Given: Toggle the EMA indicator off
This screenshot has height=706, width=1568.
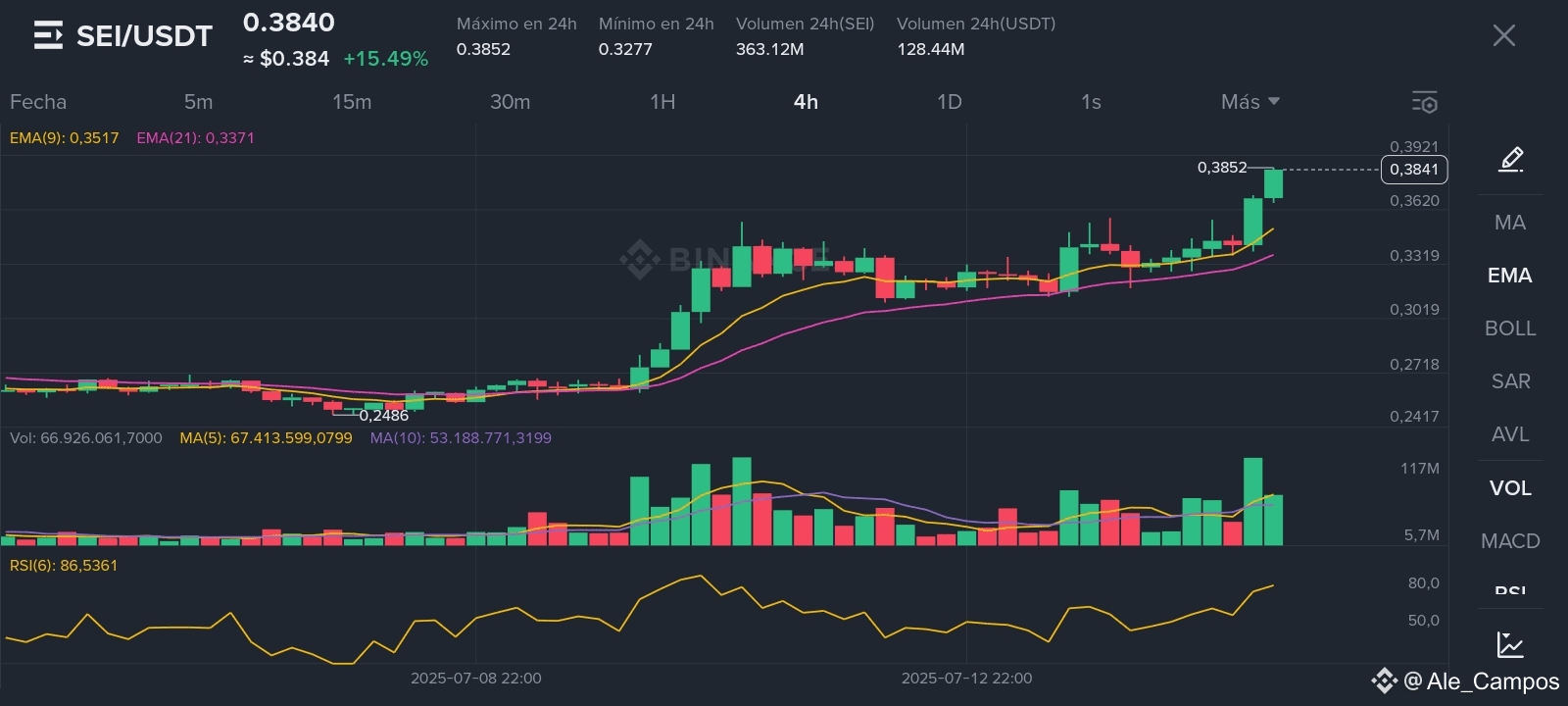Looking at the screenshot, I should [x=1510, y=276].
